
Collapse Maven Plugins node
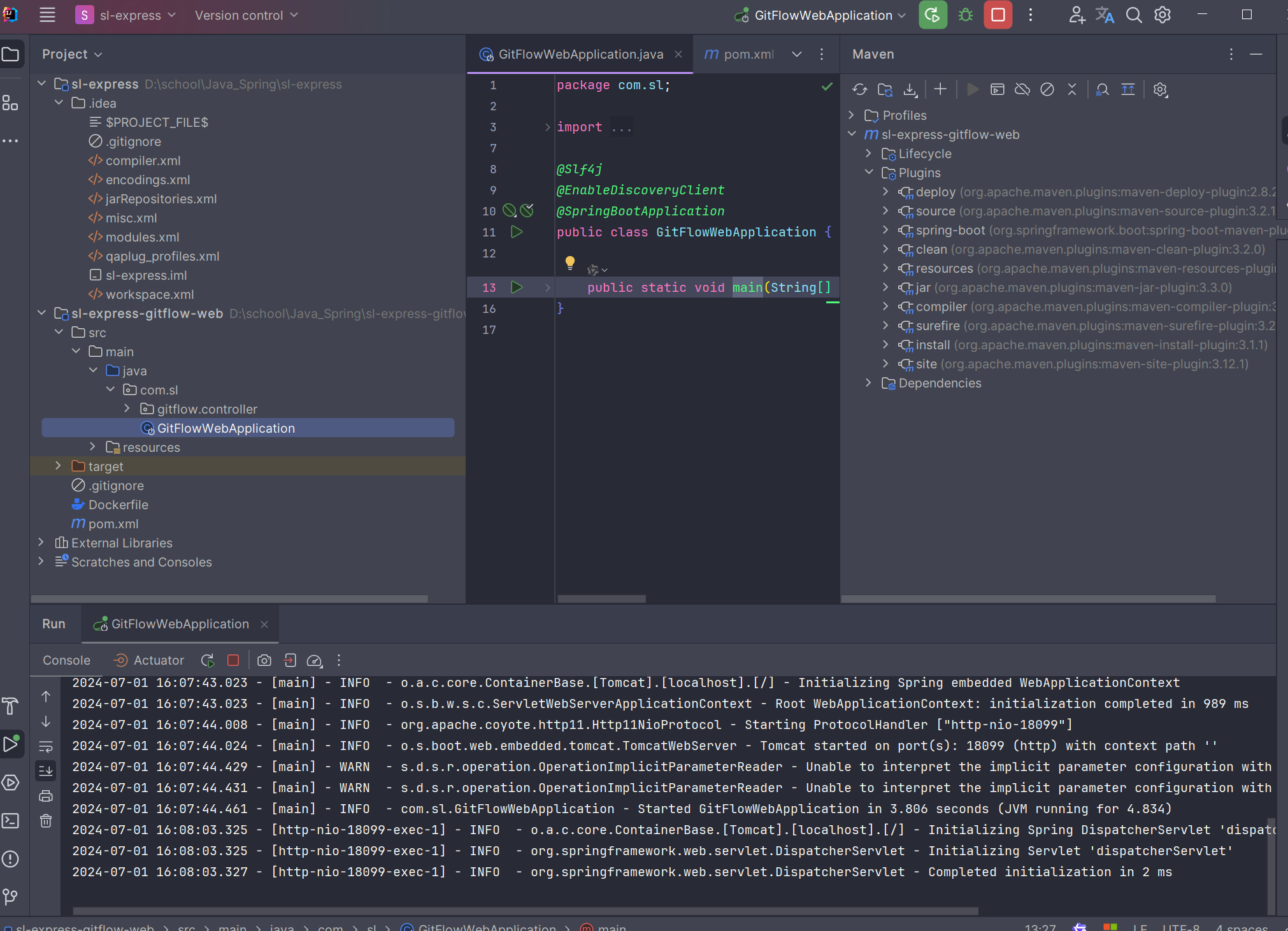tap(869, 173)
